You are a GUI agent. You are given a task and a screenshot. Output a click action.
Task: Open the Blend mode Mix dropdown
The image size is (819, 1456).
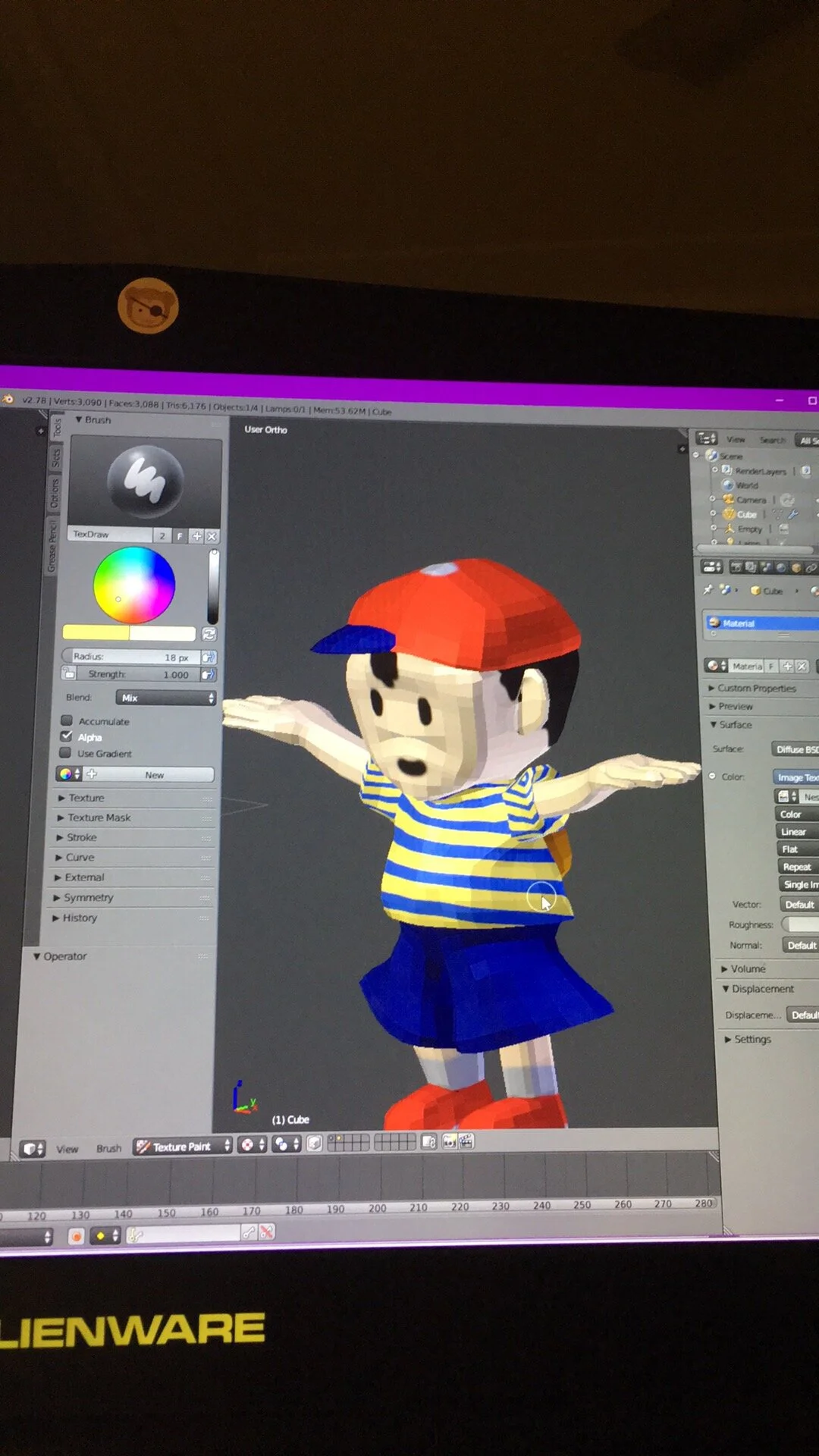click(x=166, y=698)
